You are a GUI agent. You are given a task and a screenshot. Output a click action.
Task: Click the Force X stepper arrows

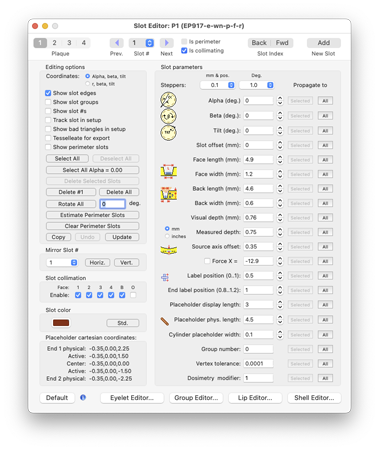tap(280, 261)
